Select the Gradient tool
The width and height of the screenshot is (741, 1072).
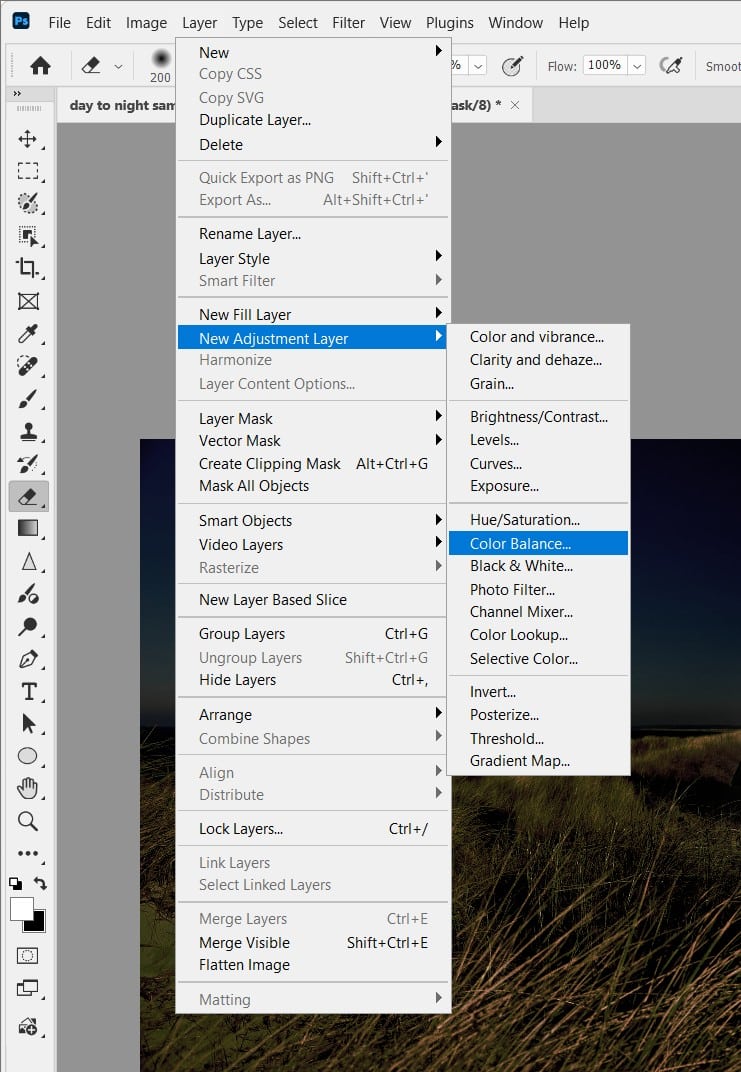[28, 529]
